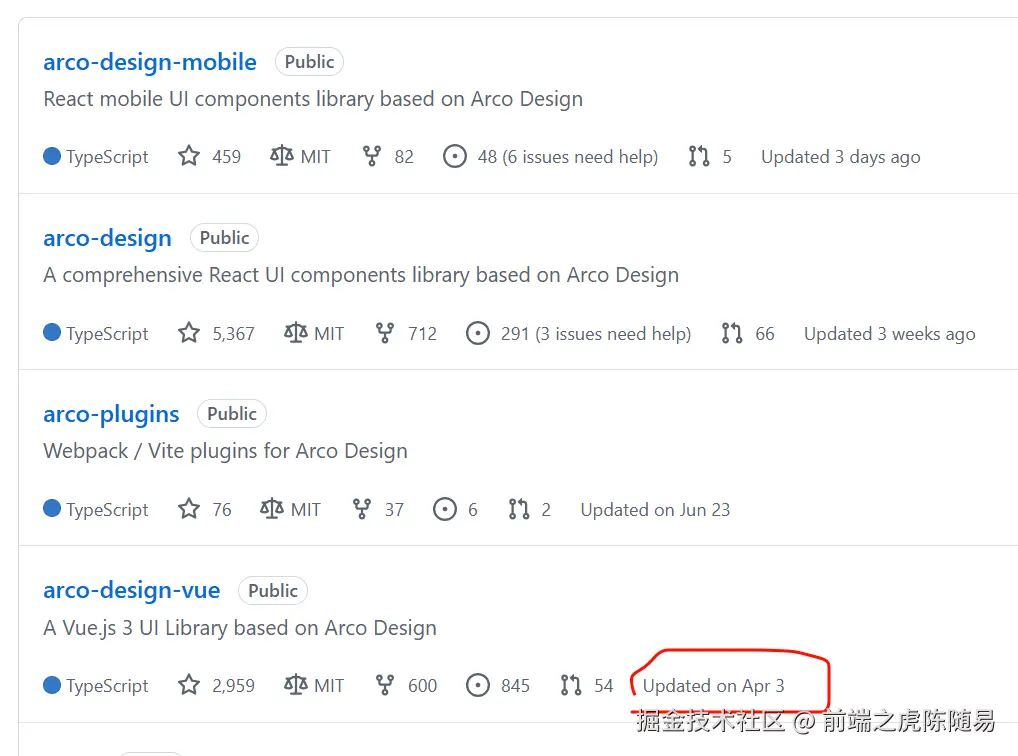Click the issues icon showing 291
The height and width of the screenshot is (756, 1018).
coord(478,333)
